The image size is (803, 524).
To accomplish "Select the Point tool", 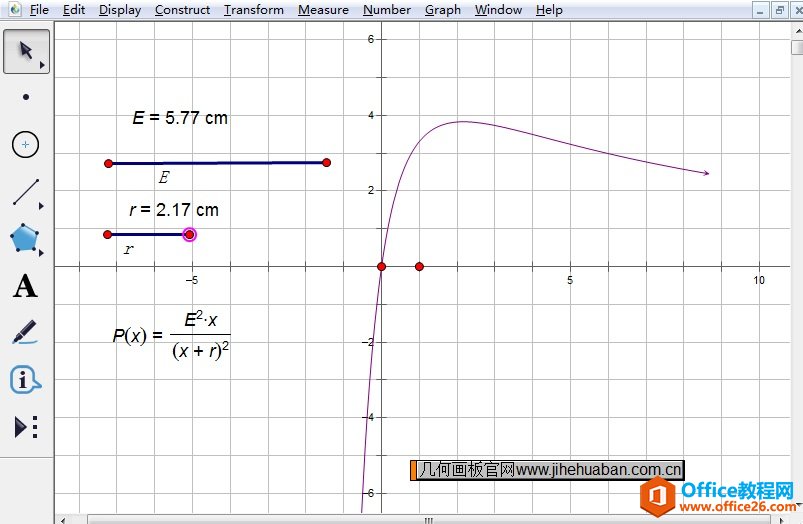I will coord(26,97).
